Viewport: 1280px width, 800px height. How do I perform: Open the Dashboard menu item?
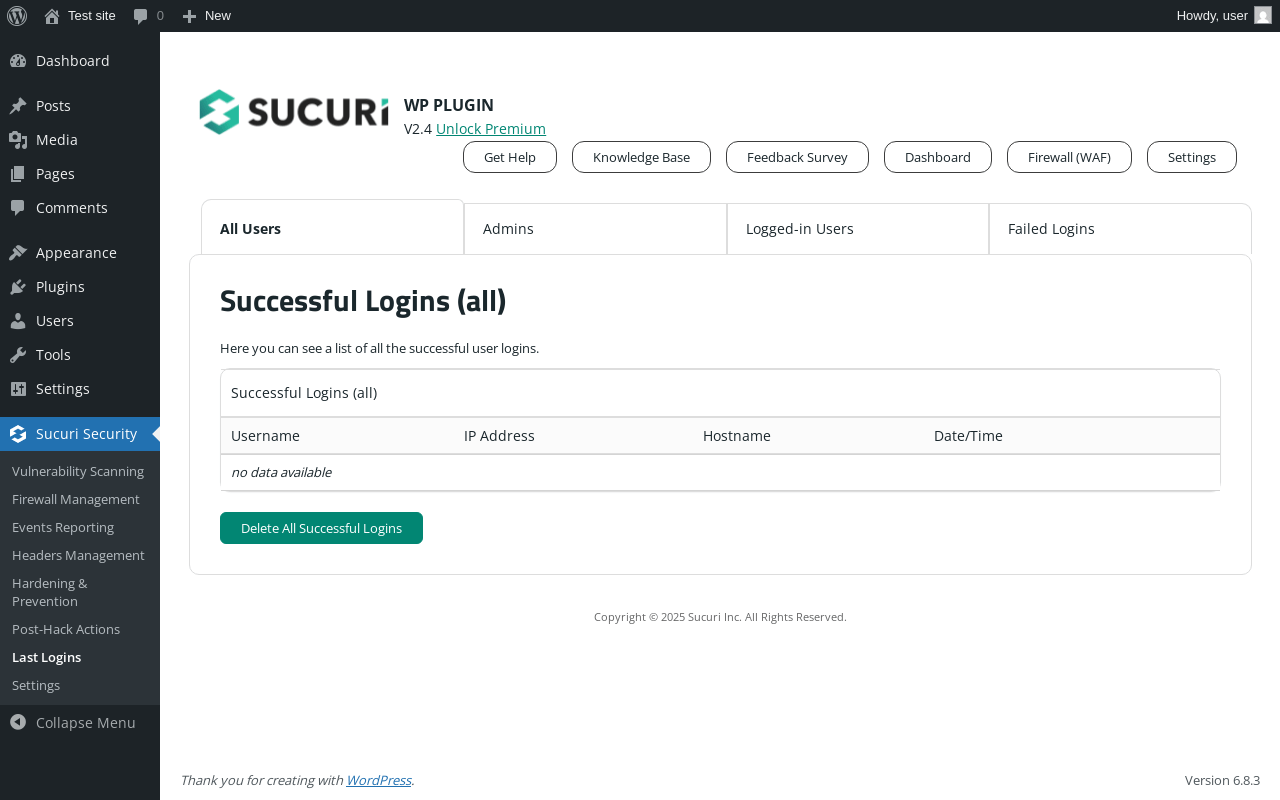tap(80, 61)
